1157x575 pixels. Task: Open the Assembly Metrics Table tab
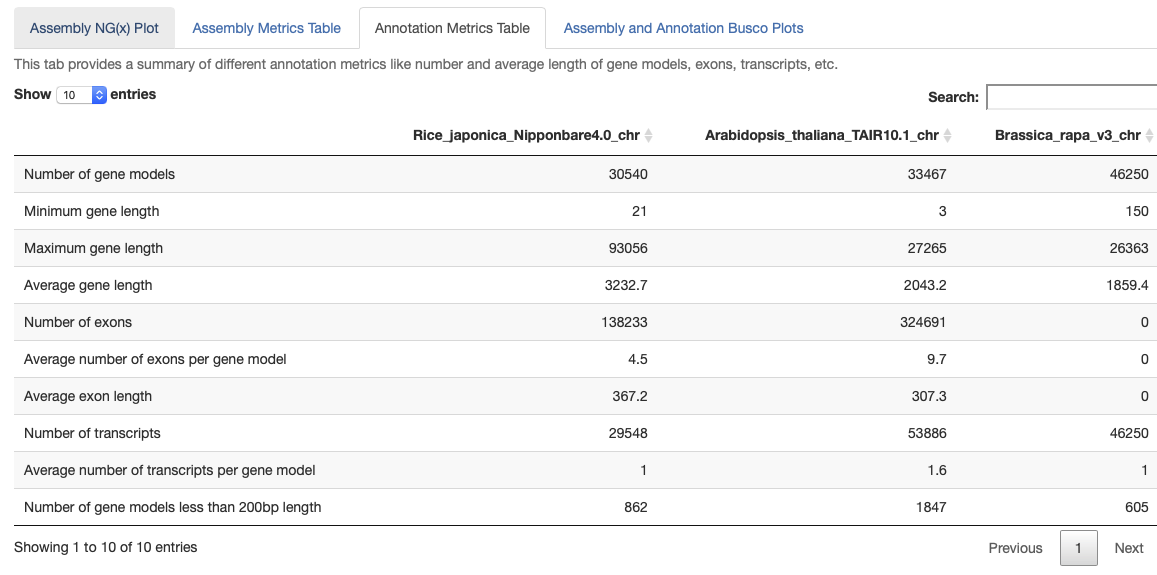tap(266, 28)
